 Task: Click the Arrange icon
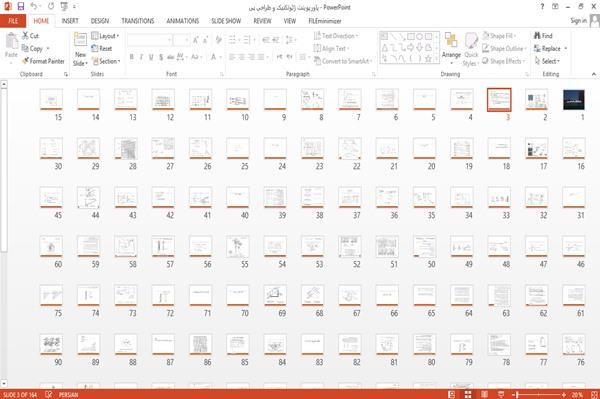[x=451, y=40]
